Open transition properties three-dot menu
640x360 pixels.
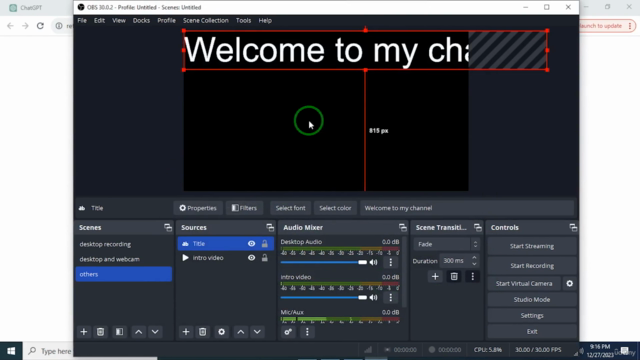point(473,276)
